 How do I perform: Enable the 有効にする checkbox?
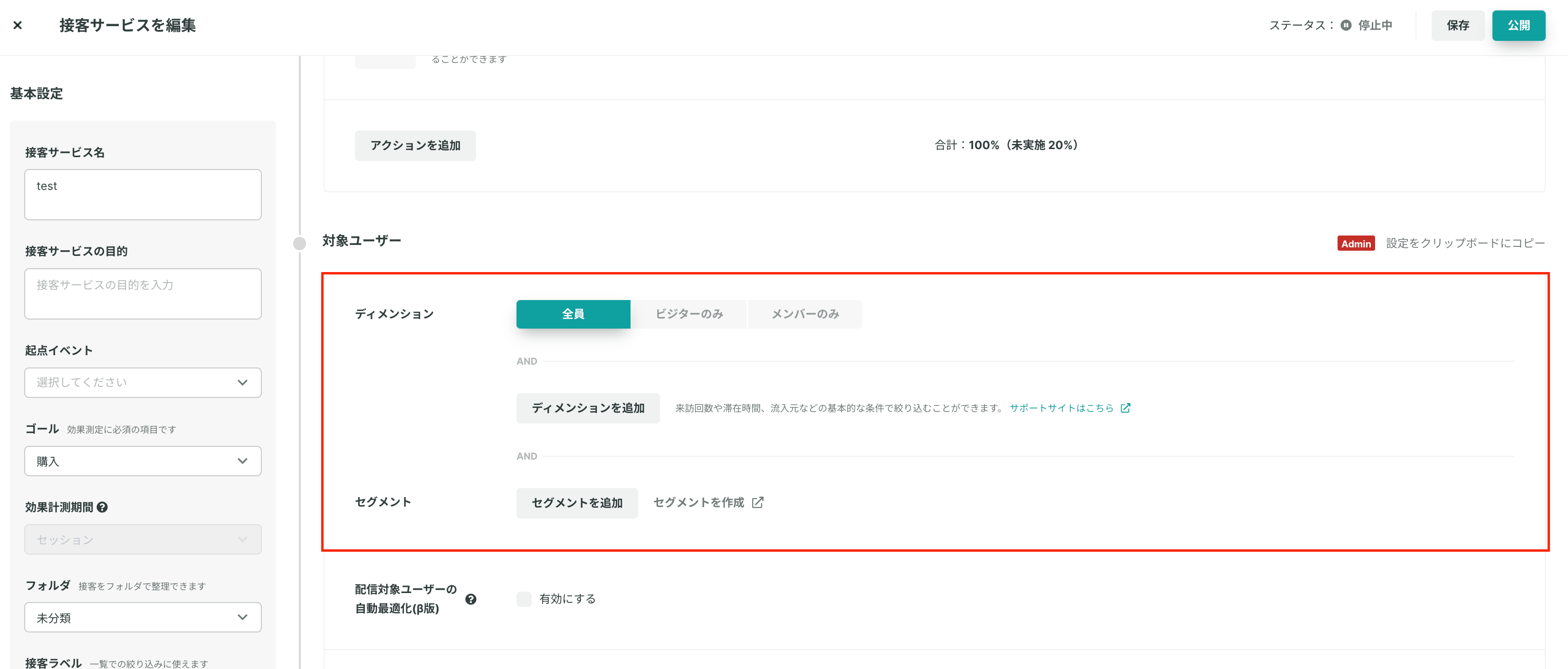[x=524, y=599]
